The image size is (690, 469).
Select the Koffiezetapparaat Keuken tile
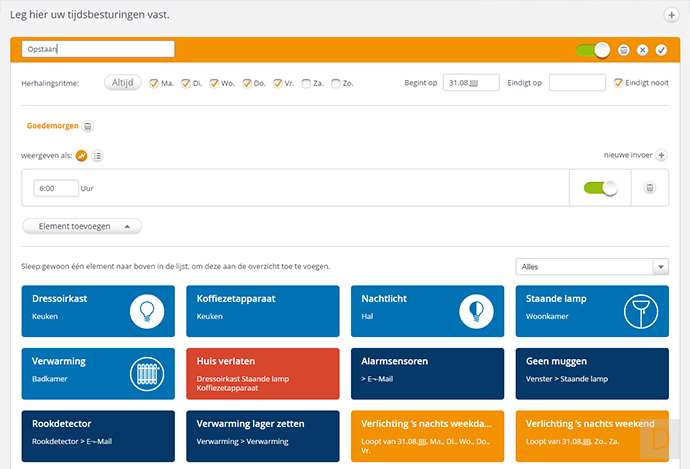click(x=262, y=311)
